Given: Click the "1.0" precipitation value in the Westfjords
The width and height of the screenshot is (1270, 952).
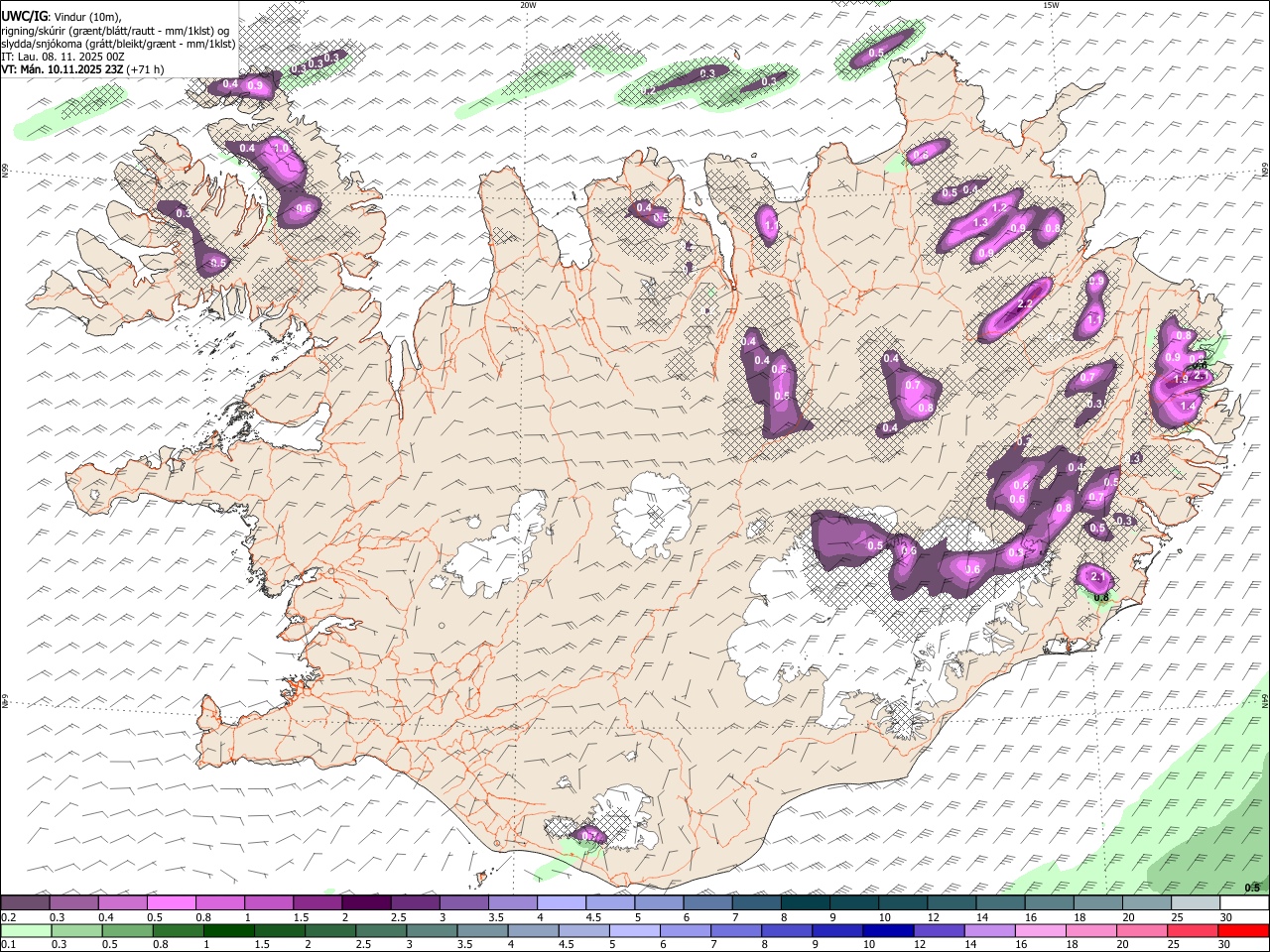Looking at the screenshot, I should coord(281,148).
